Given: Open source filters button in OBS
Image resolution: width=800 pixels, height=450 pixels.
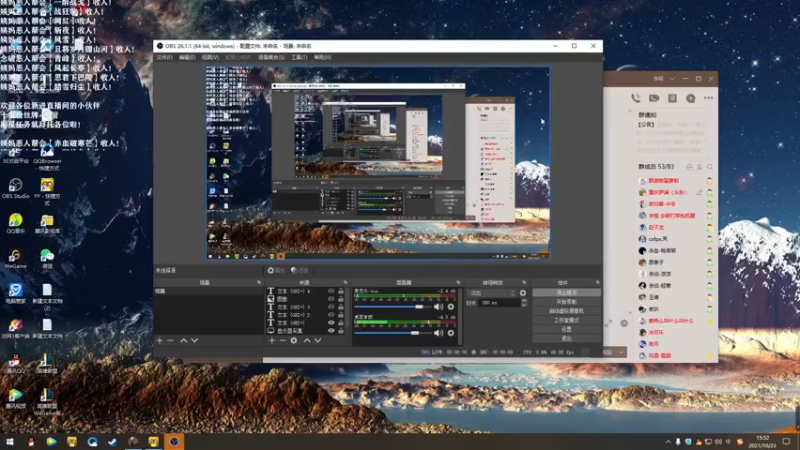Looking at the screenshot, I should 299,270.
